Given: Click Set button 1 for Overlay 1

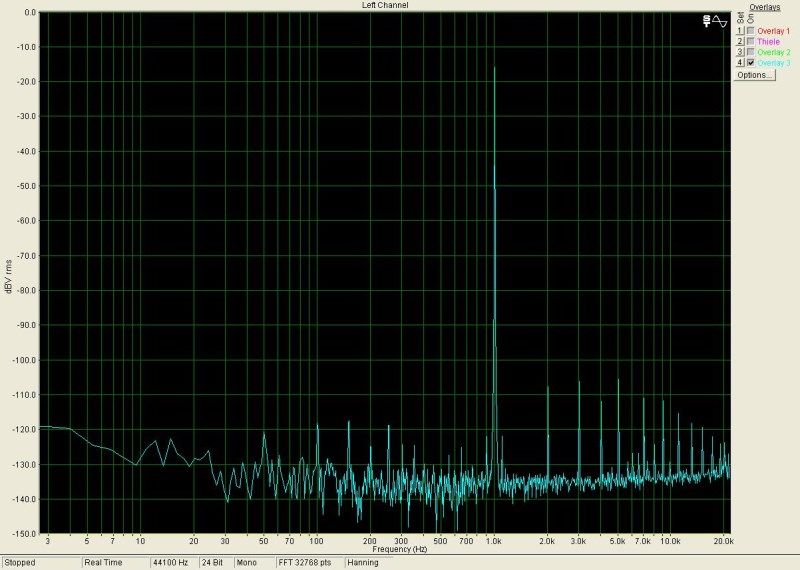Looking at the screenshot, I should coord(740,31).
